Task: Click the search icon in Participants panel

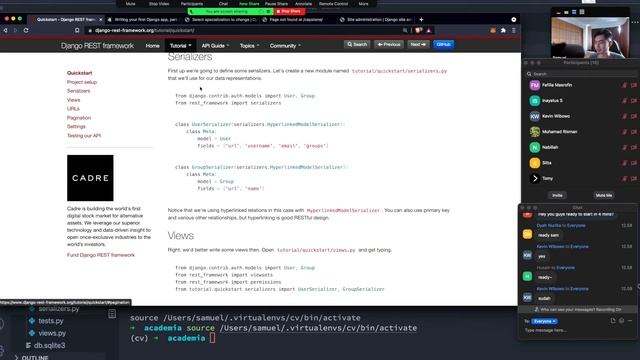Action: coord(529,74)
